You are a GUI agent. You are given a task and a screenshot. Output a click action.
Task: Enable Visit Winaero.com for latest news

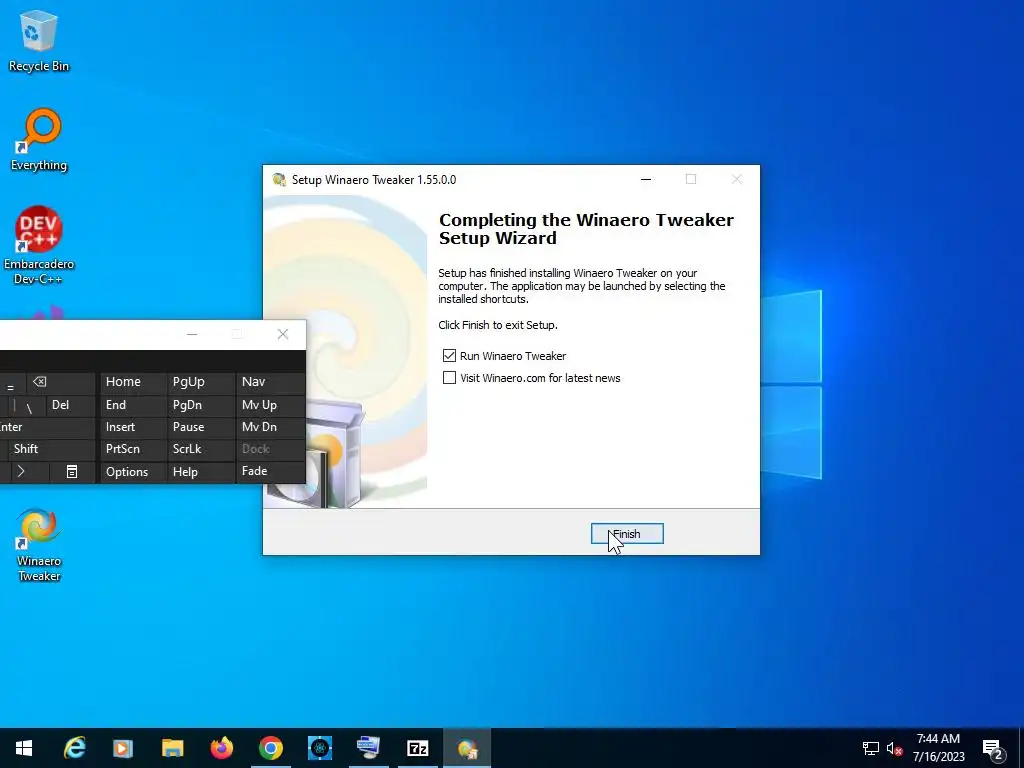pyautogui.click(x=449, y=378)
